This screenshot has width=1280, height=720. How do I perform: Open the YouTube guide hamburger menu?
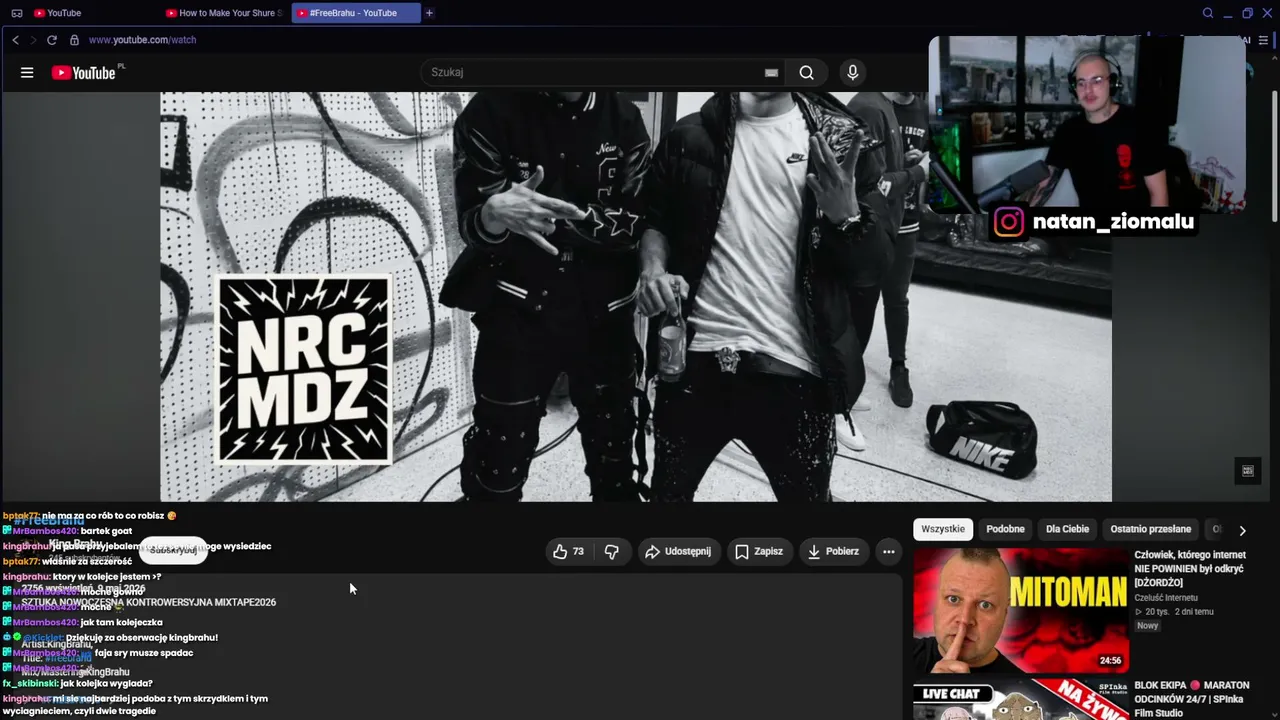[27, 72]
